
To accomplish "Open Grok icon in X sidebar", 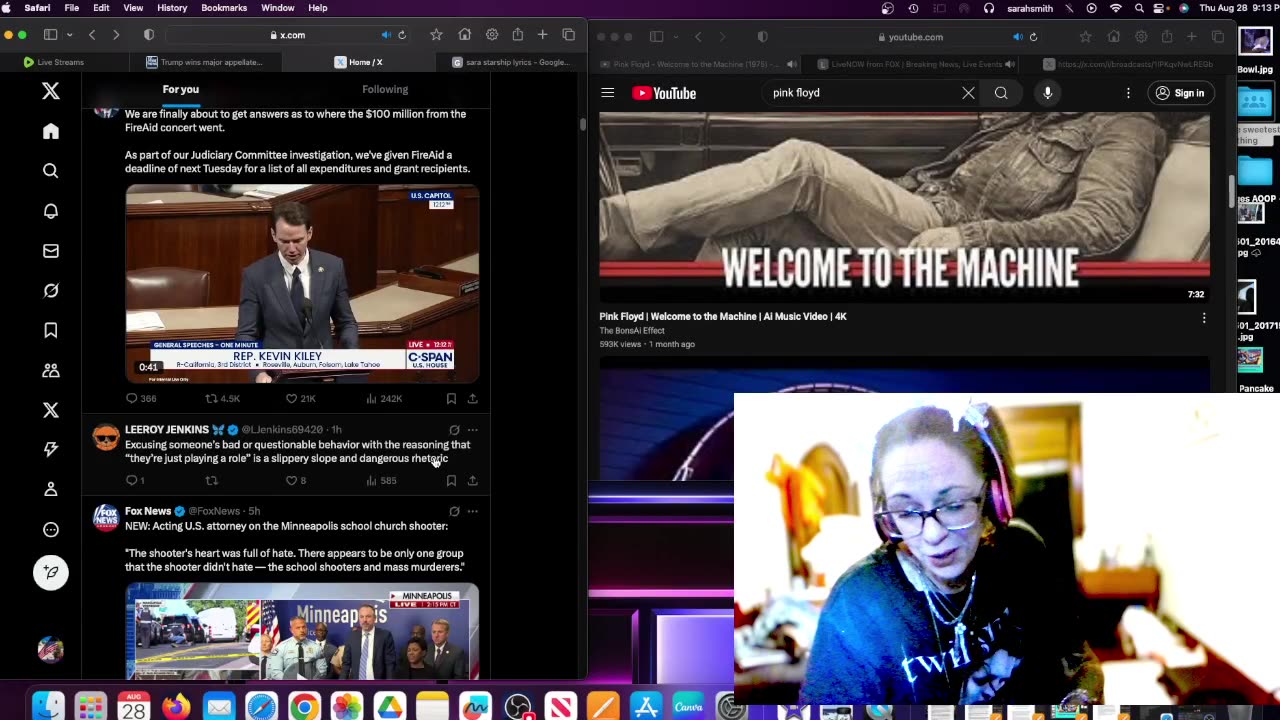I will [x=51, y=290].
